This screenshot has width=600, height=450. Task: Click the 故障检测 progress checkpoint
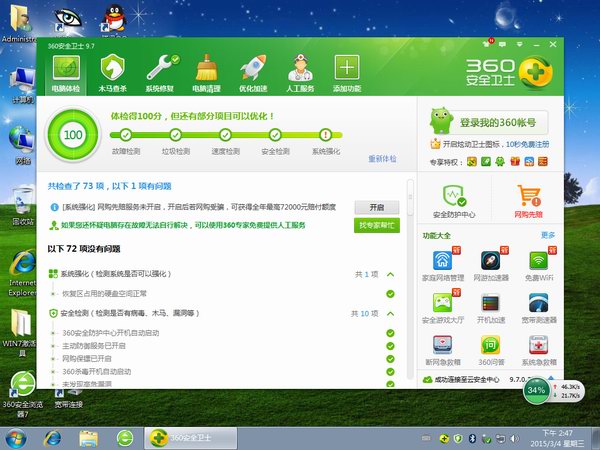click(x=126, y=135)
